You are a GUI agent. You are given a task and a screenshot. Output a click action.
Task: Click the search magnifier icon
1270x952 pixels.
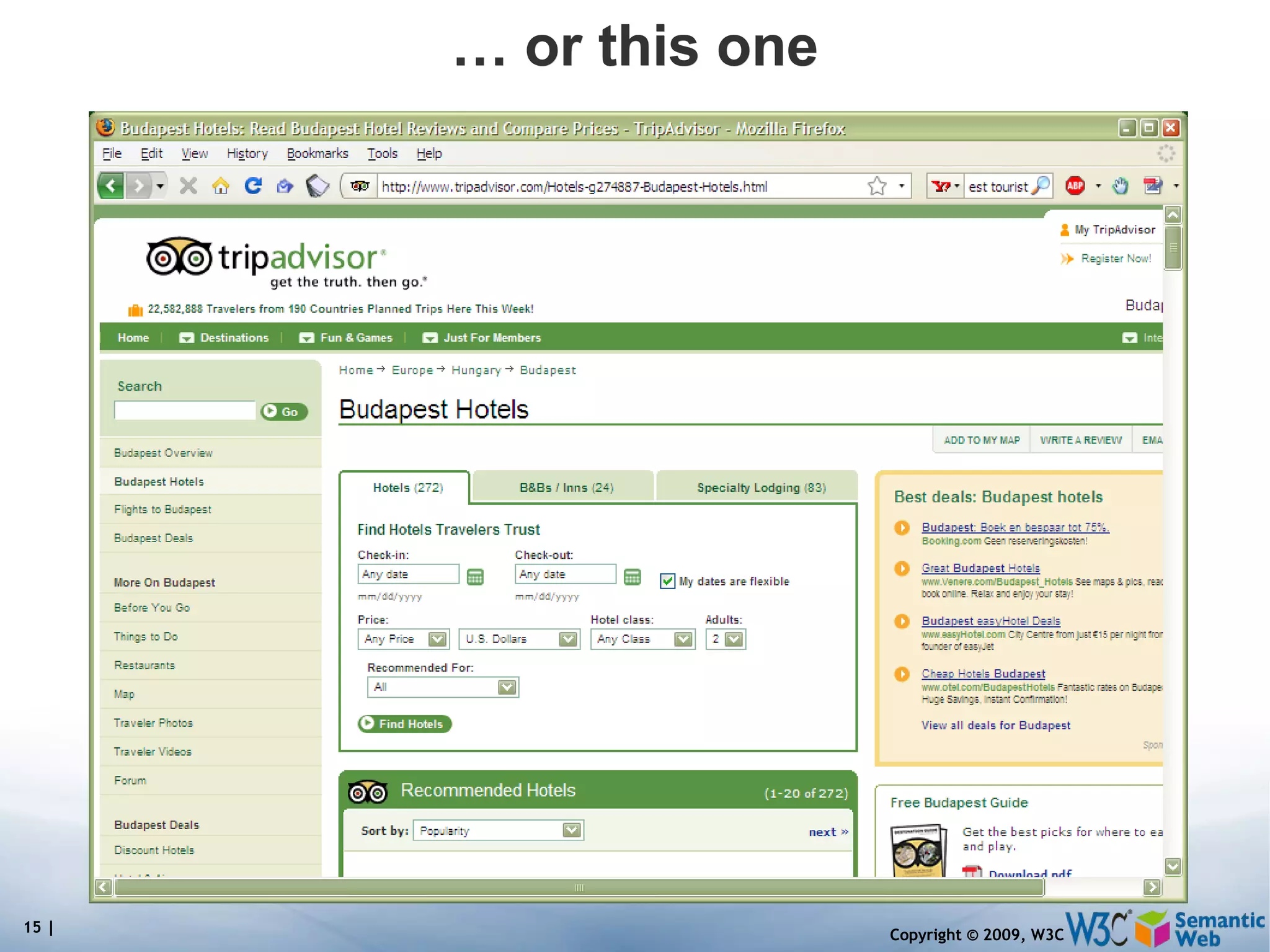pyautogui.click(x=1041, y=185)
